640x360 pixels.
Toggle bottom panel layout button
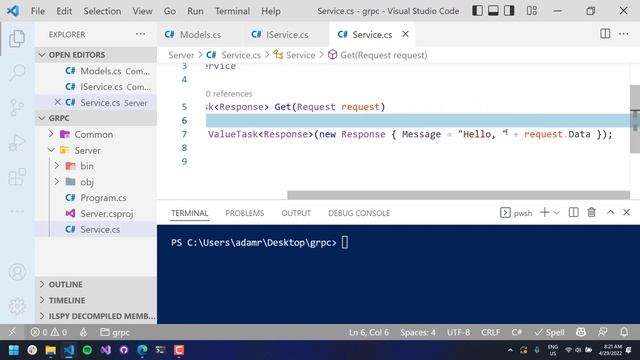tap(493, 11)
